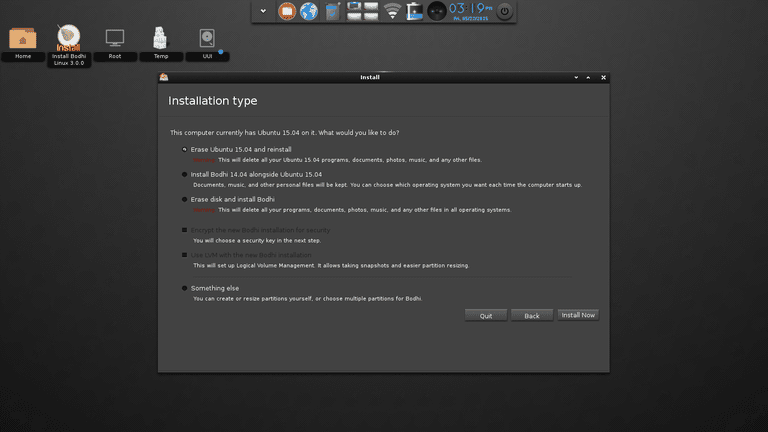The height and width of the screenshot is (432, 768).
Task: Switch to the bottom-left virtual desktop in pager
Action: pyautogui.click(x=354, y=16)
